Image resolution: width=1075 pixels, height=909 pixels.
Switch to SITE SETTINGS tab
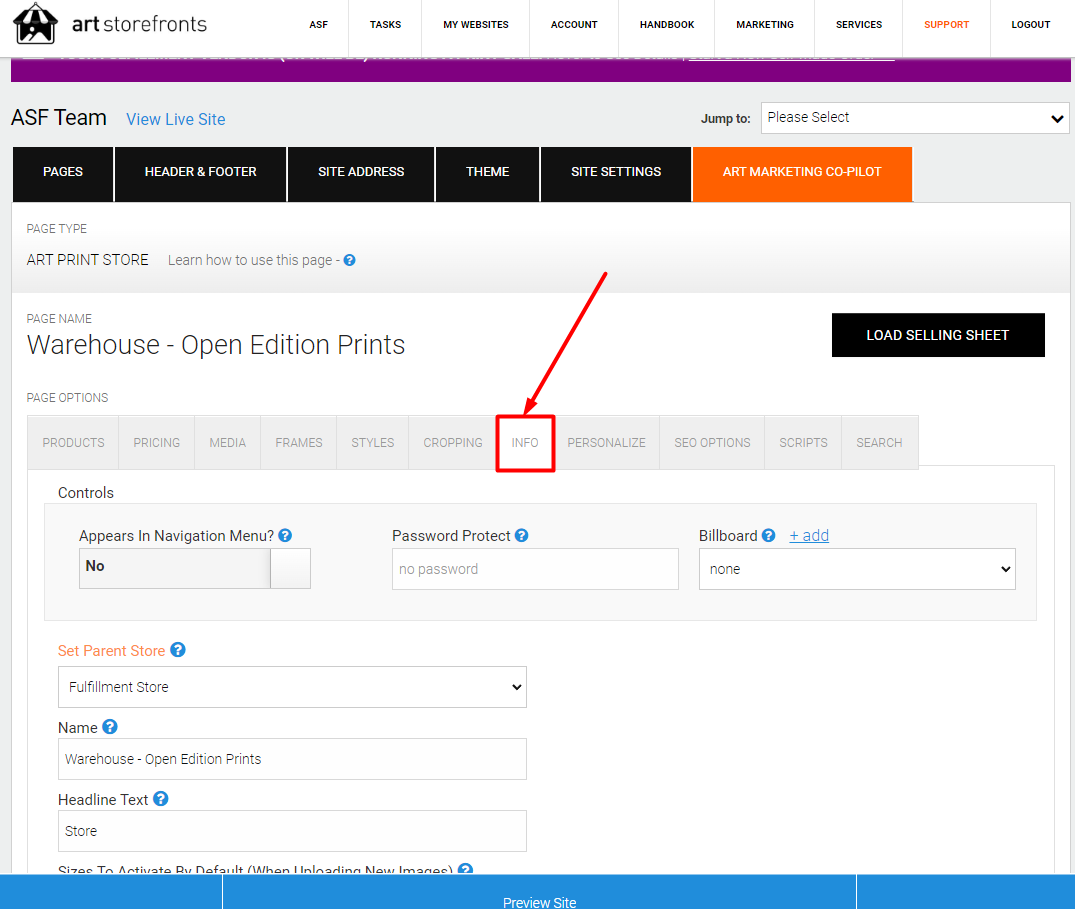coord(616,172)
